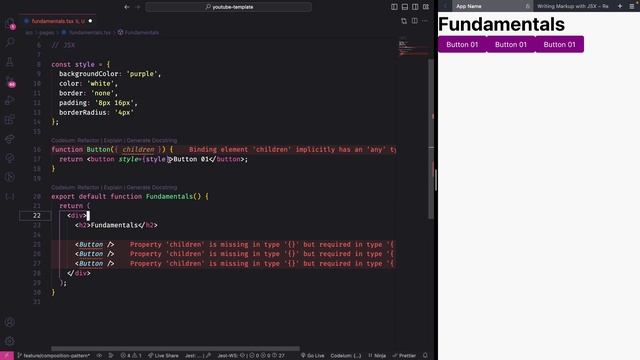Click the 'Binding element children' error message
Viewport: 640px width, 360px height.
pos(292,150)
